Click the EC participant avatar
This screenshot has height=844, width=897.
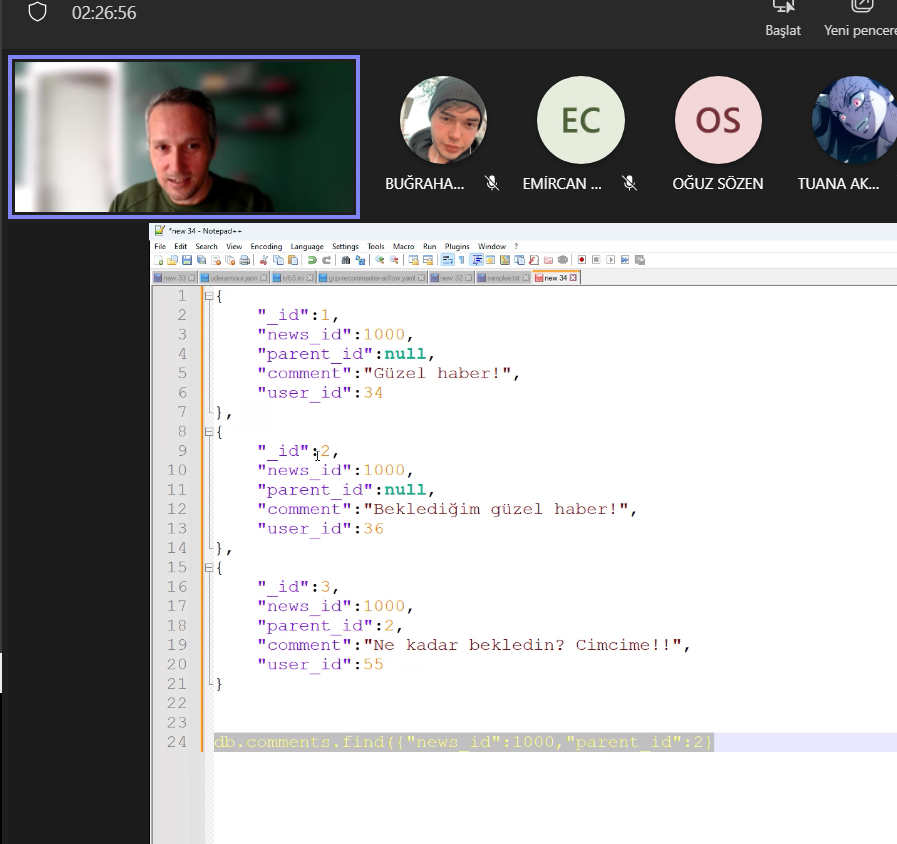[x=581, y=120]
